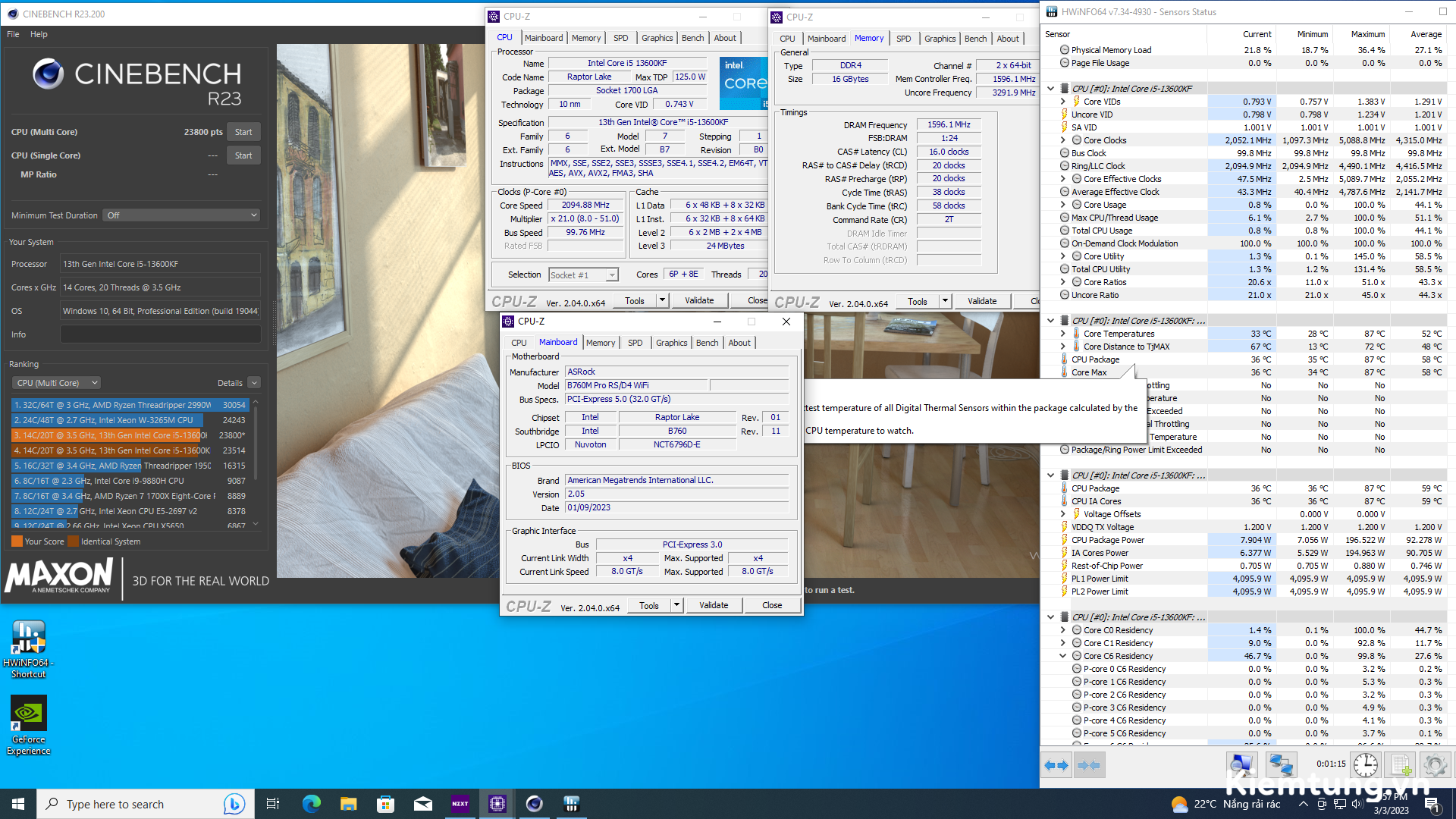Click the Meet Now tray icon

1322,804
